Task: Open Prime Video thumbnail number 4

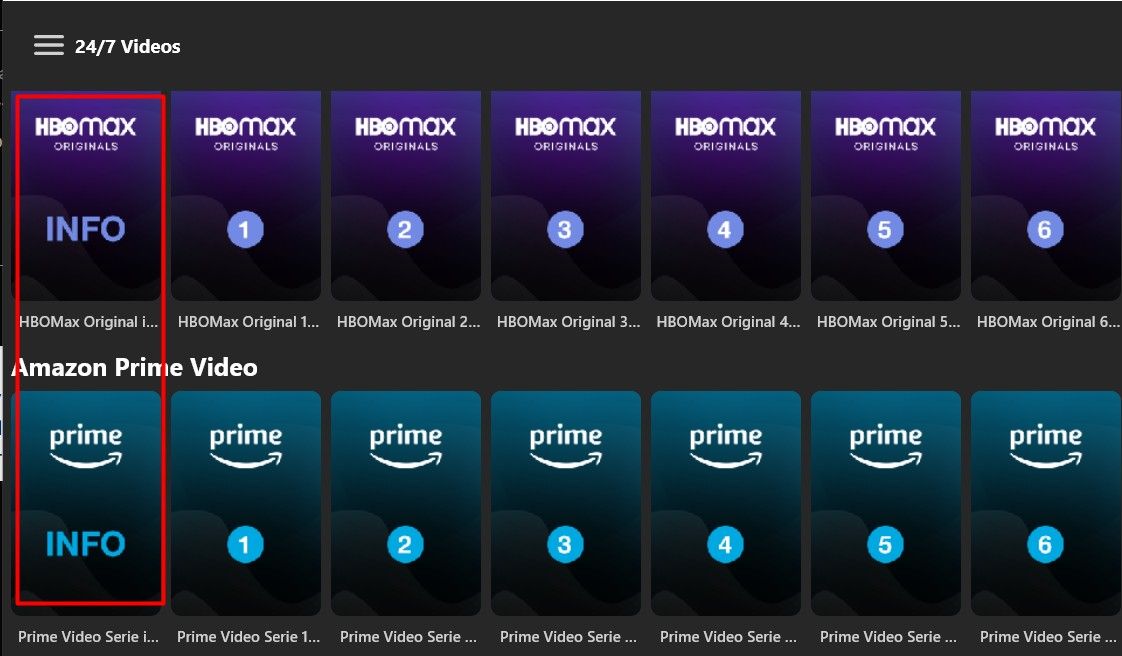Action: (x=726, y=503)
